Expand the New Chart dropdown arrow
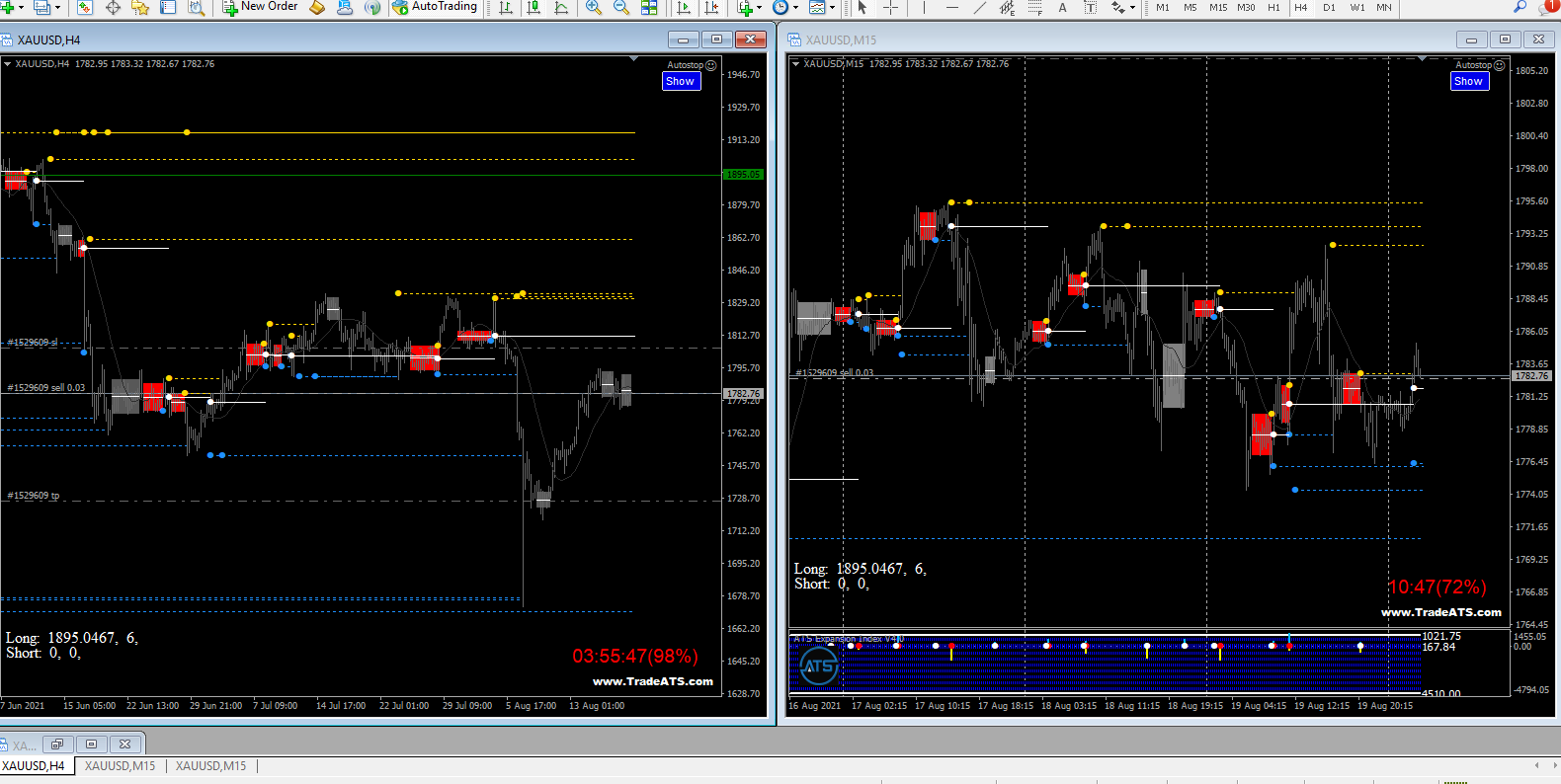This screenshot has height=784, width=1561. coord(22,7)
